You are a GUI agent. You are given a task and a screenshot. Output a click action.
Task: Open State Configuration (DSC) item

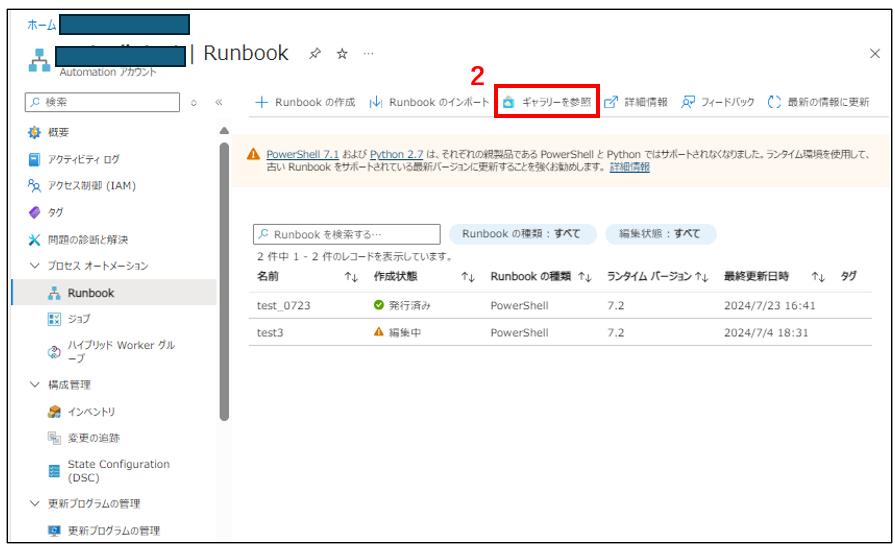(119, 471)
